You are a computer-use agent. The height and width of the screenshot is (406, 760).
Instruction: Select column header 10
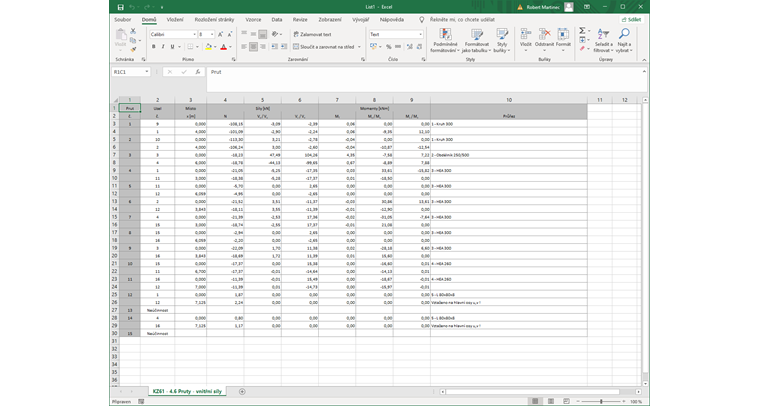point(509,100)
